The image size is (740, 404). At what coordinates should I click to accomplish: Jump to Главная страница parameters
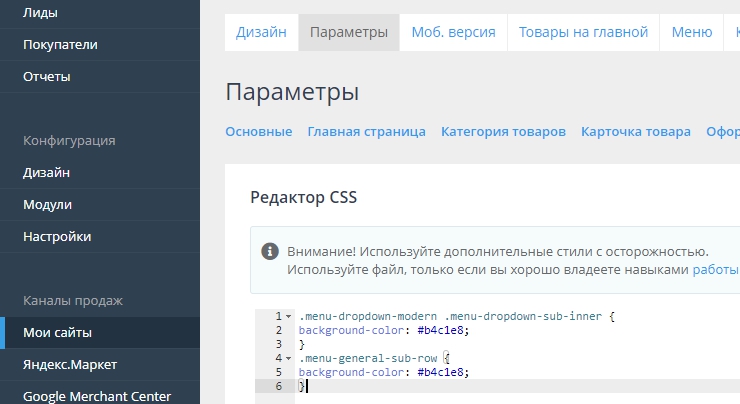(366, 131)
